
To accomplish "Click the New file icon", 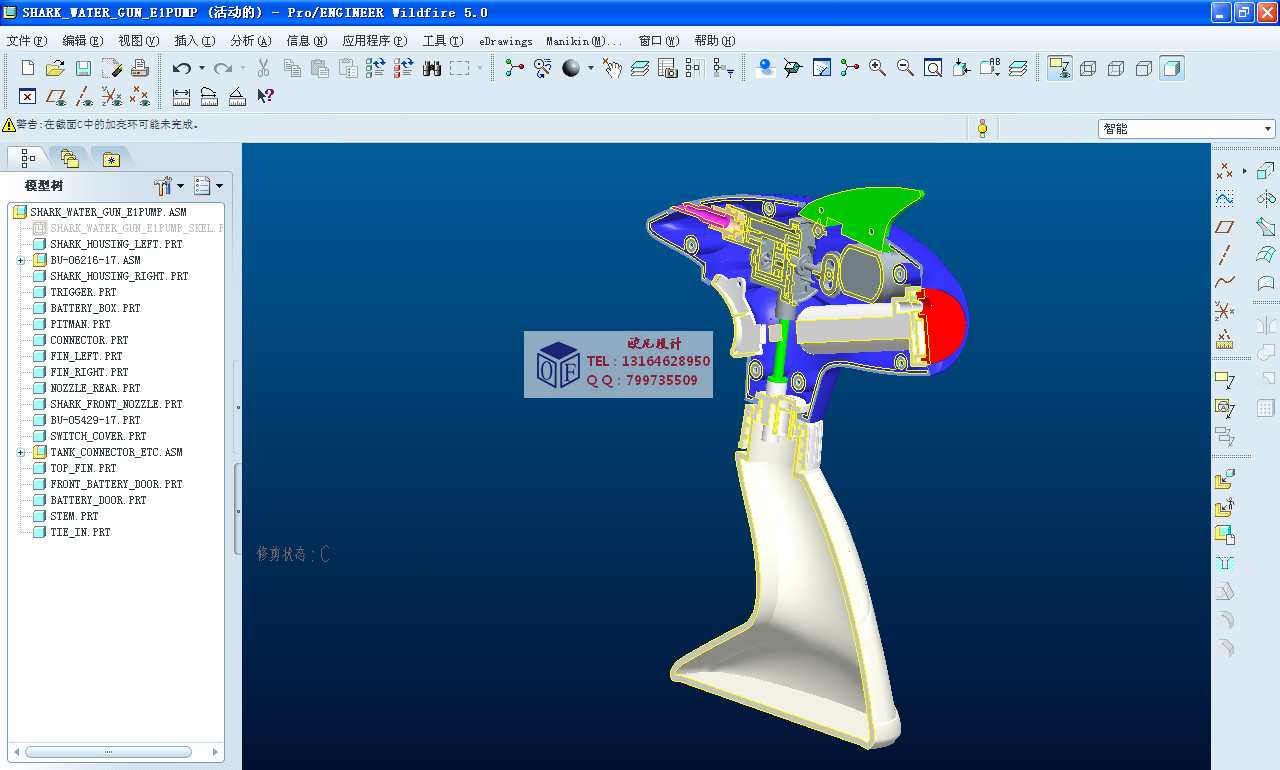I will 28,68.
